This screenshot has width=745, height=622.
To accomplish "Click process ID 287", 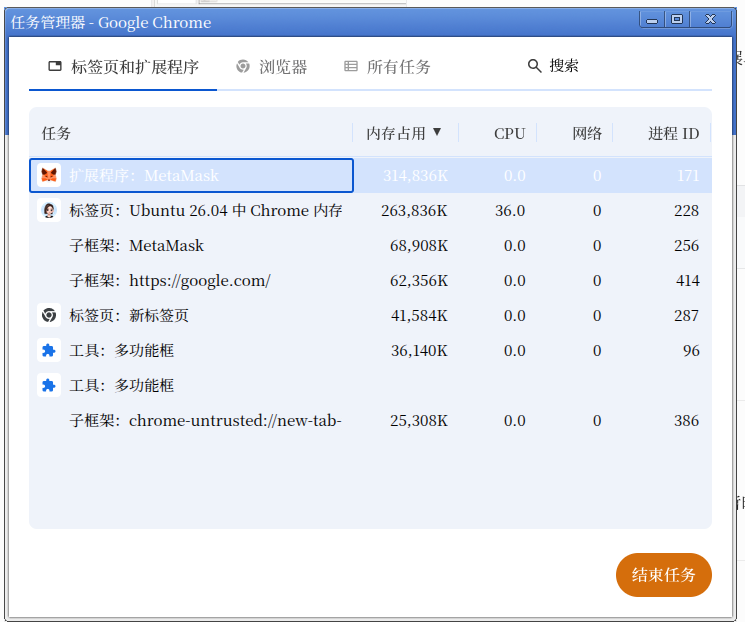I will pos(687,316).
